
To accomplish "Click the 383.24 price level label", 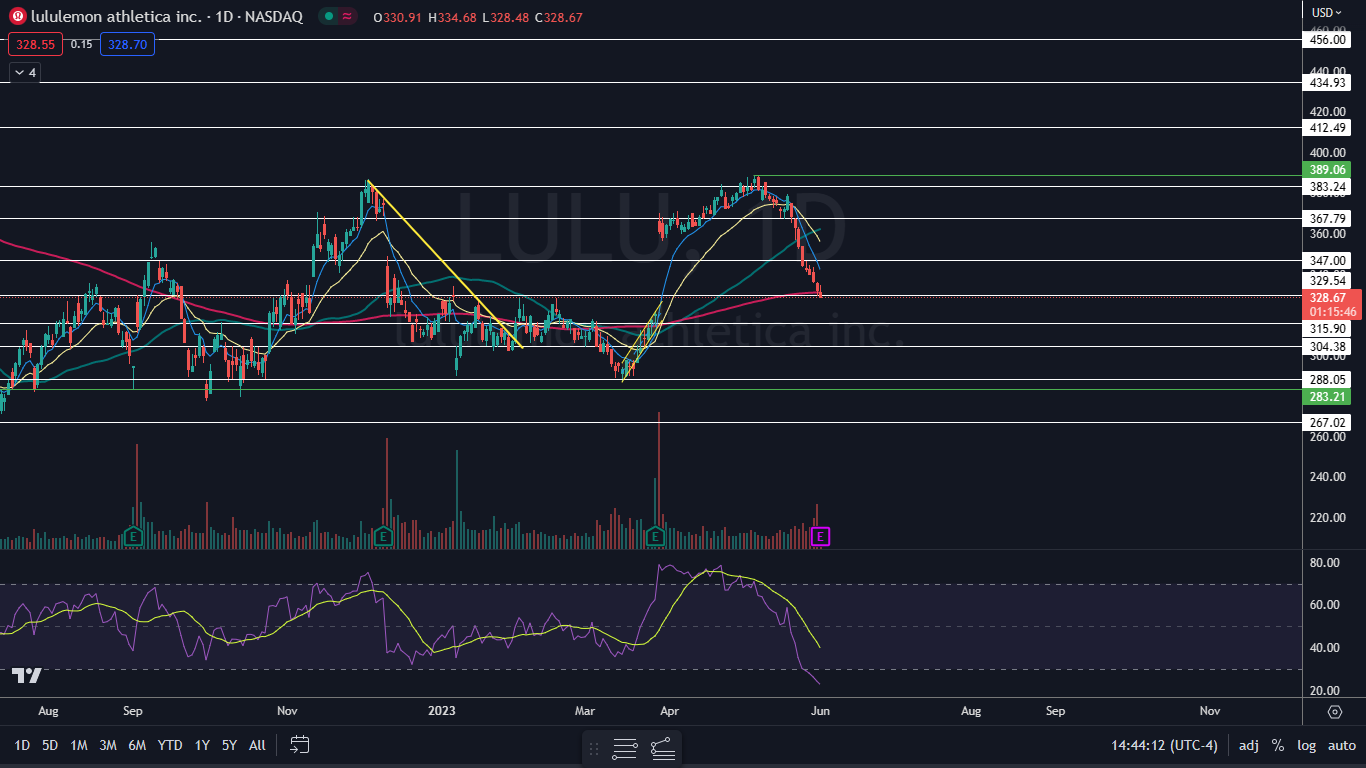I will tap(1329, 187).
